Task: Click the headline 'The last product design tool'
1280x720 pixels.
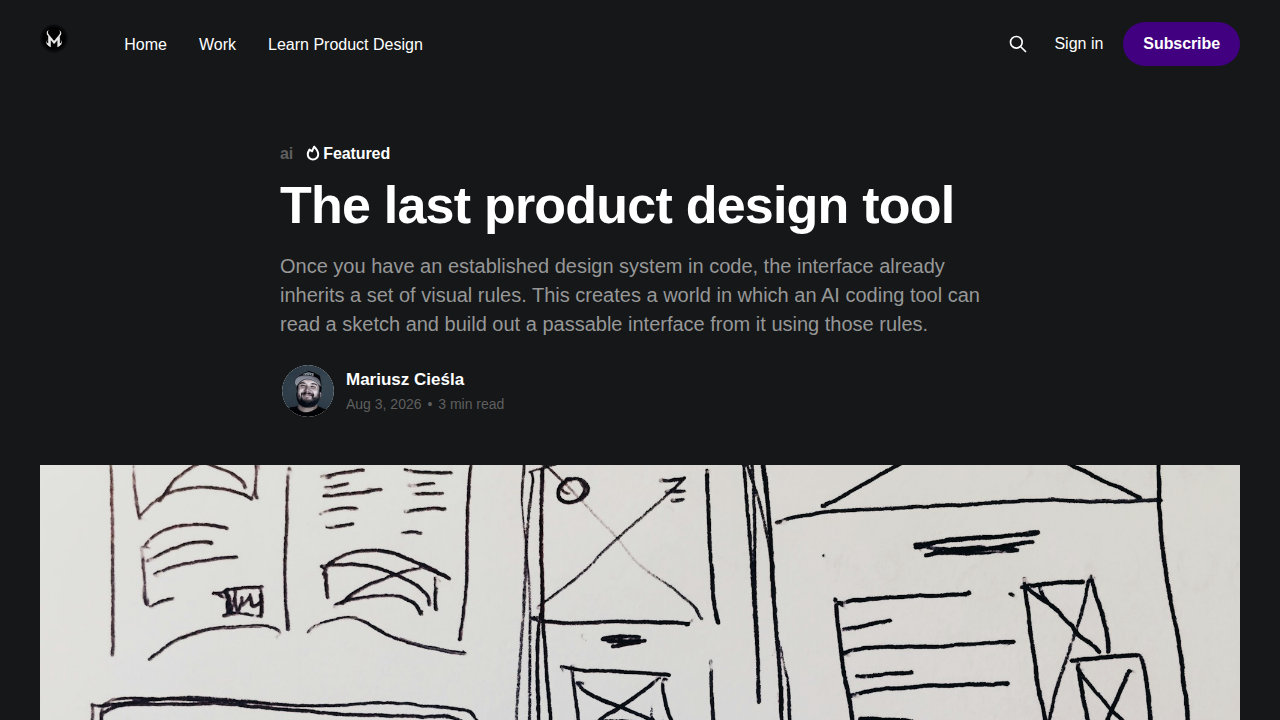Action: point(617,206)
